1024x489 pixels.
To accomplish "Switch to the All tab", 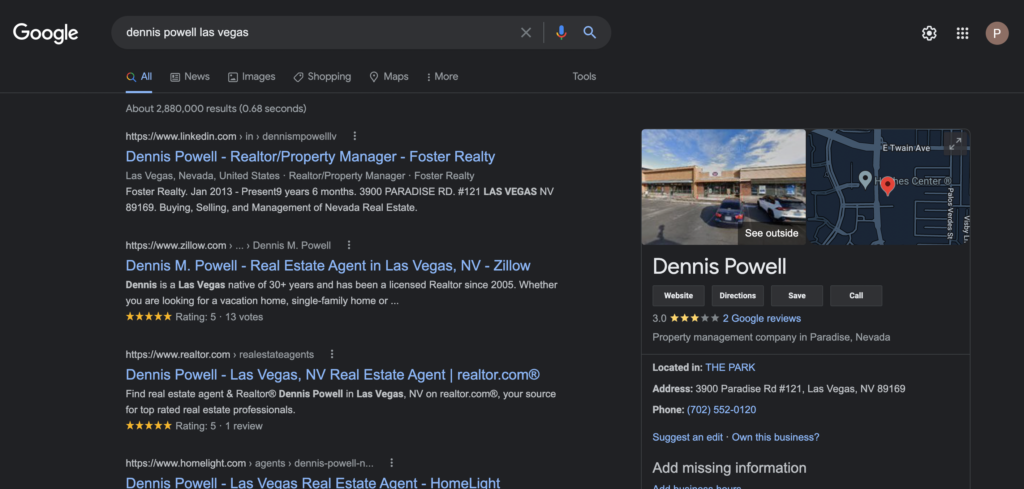I will (139, 77).
